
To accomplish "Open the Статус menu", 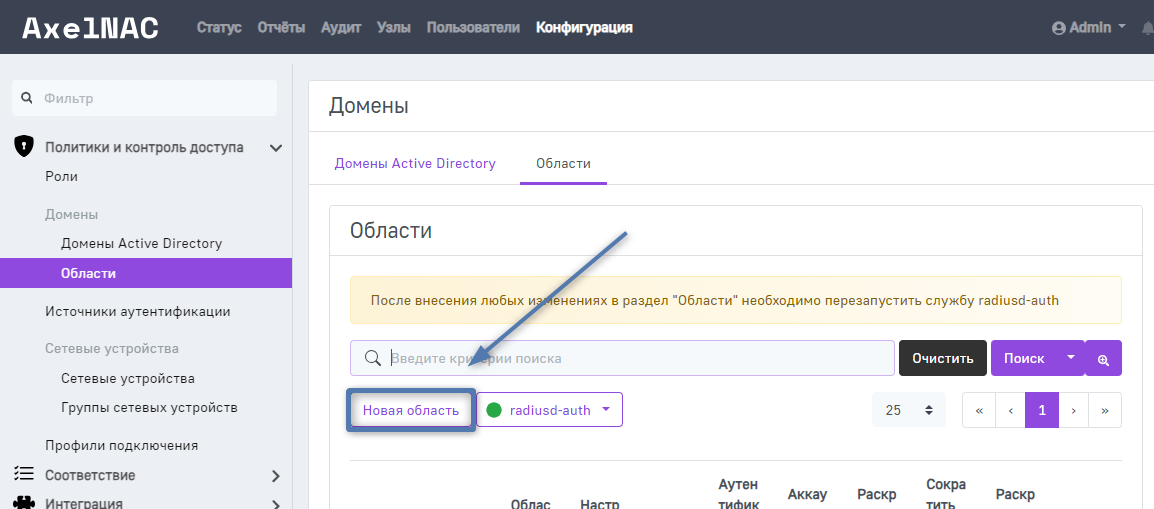I will coord(219,28).
